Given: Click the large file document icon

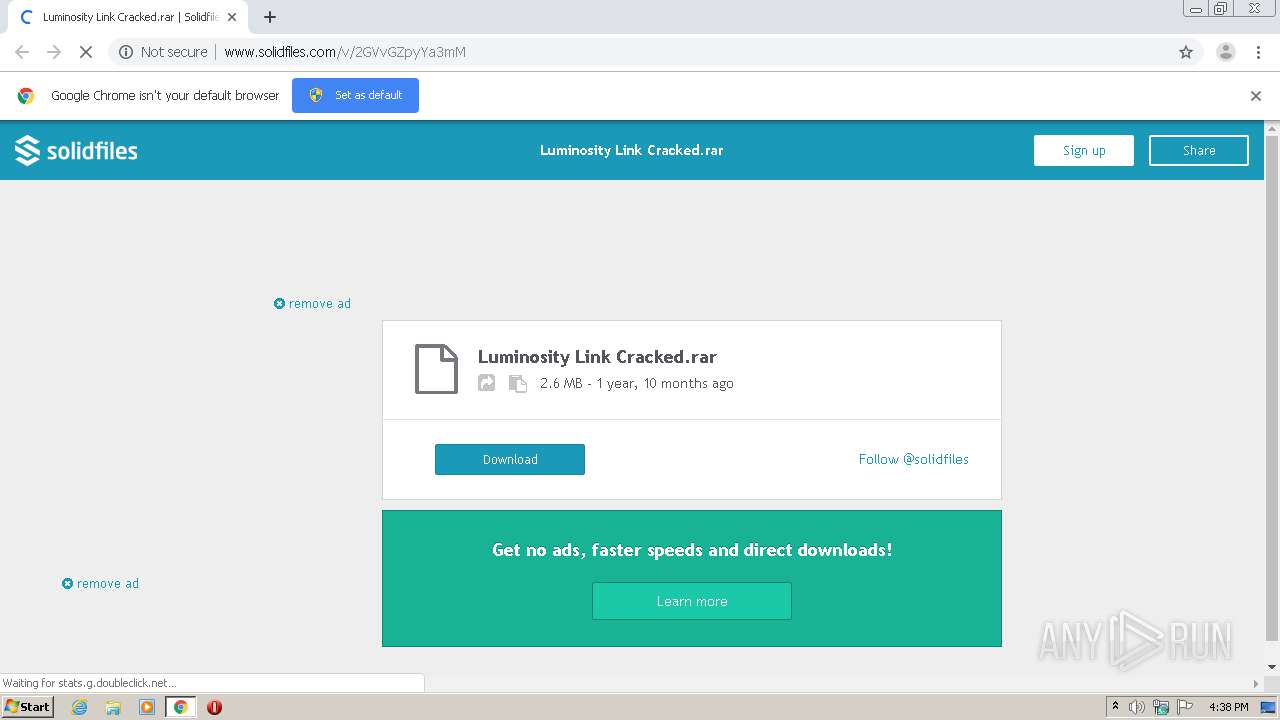Looking at the screenshot, I should (436, 369).
